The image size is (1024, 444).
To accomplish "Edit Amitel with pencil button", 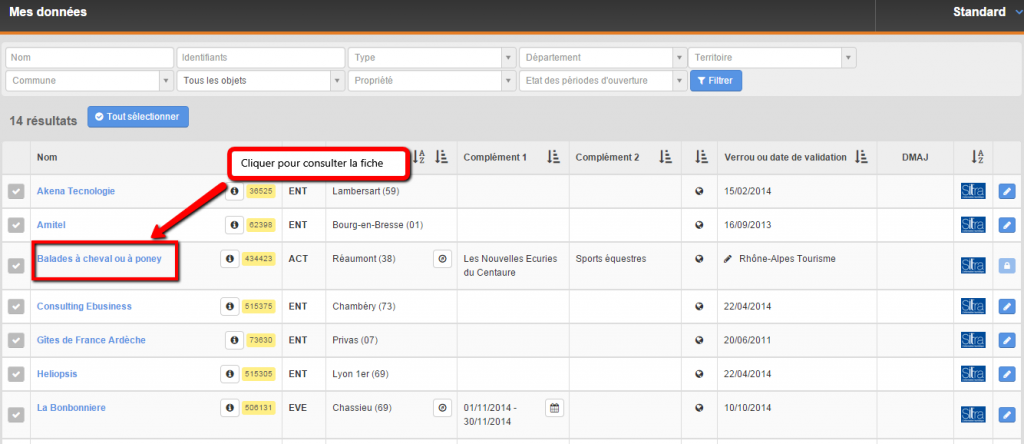I will [x=1007, y=226].
